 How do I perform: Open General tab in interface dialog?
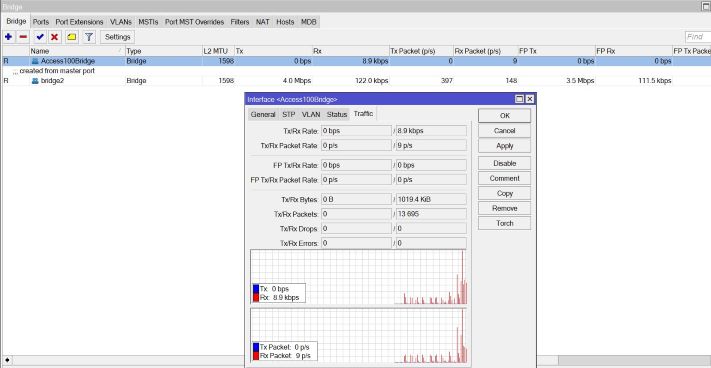tap(263, 114)
